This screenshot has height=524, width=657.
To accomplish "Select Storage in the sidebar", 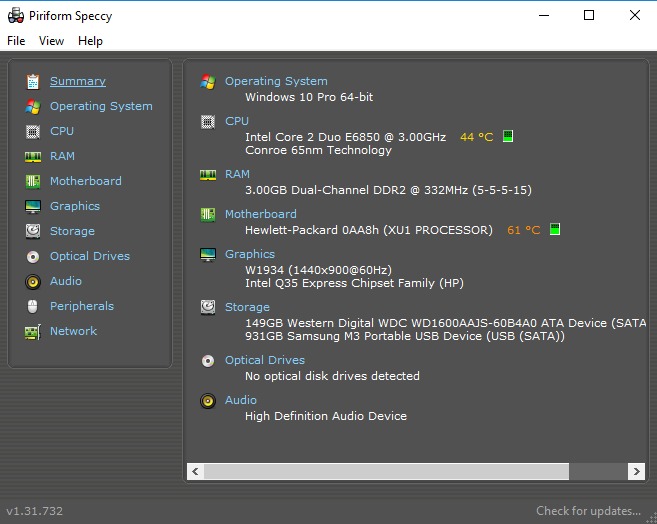I will click(x=72, y=231).
